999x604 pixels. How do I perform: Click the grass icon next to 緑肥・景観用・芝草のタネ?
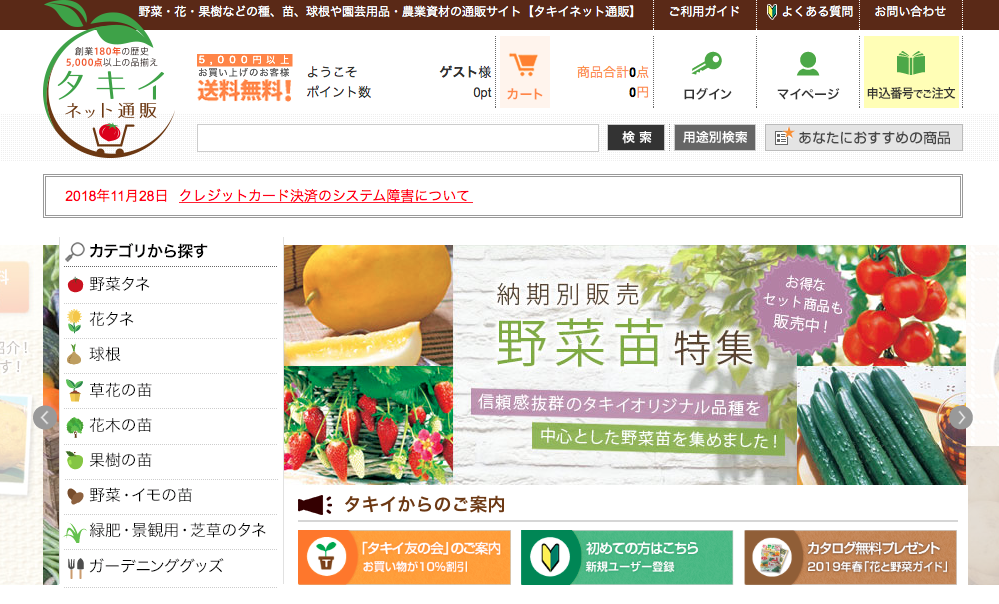click(75, 532)
